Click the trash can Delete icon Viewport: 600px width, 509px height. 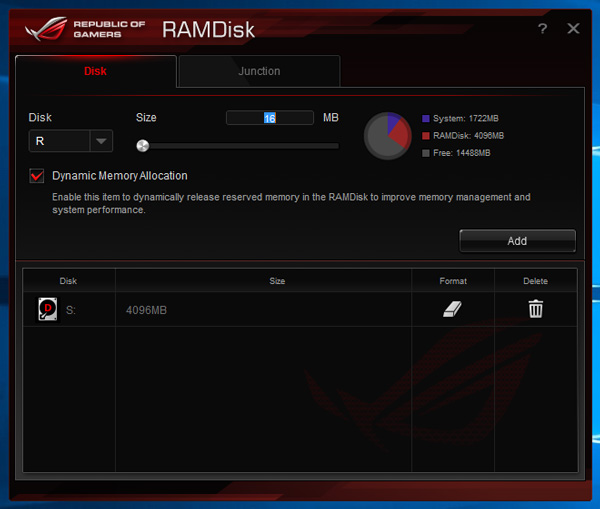coord(535,309)
